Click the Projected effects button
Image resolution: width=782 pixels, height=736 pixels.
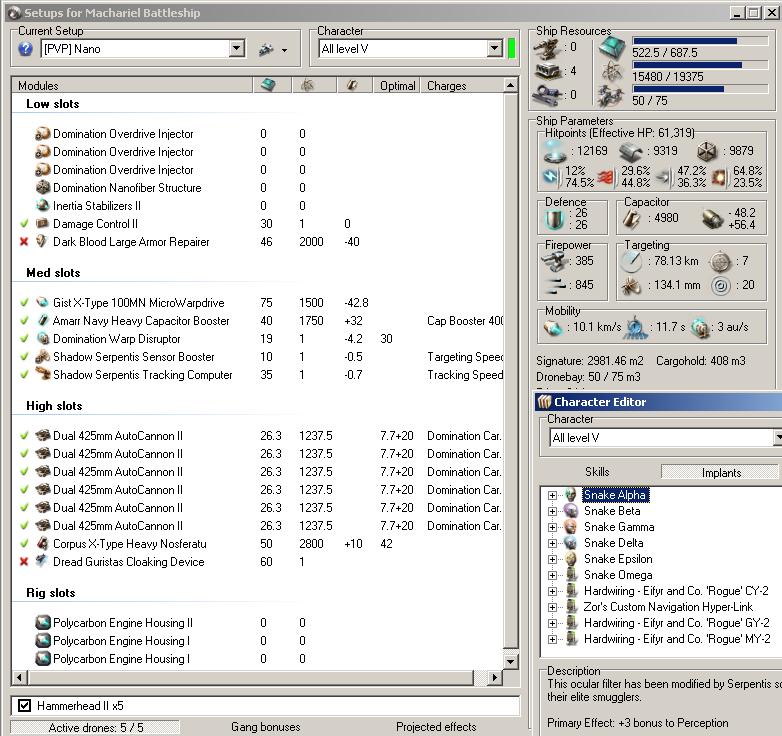pos(436,727)
